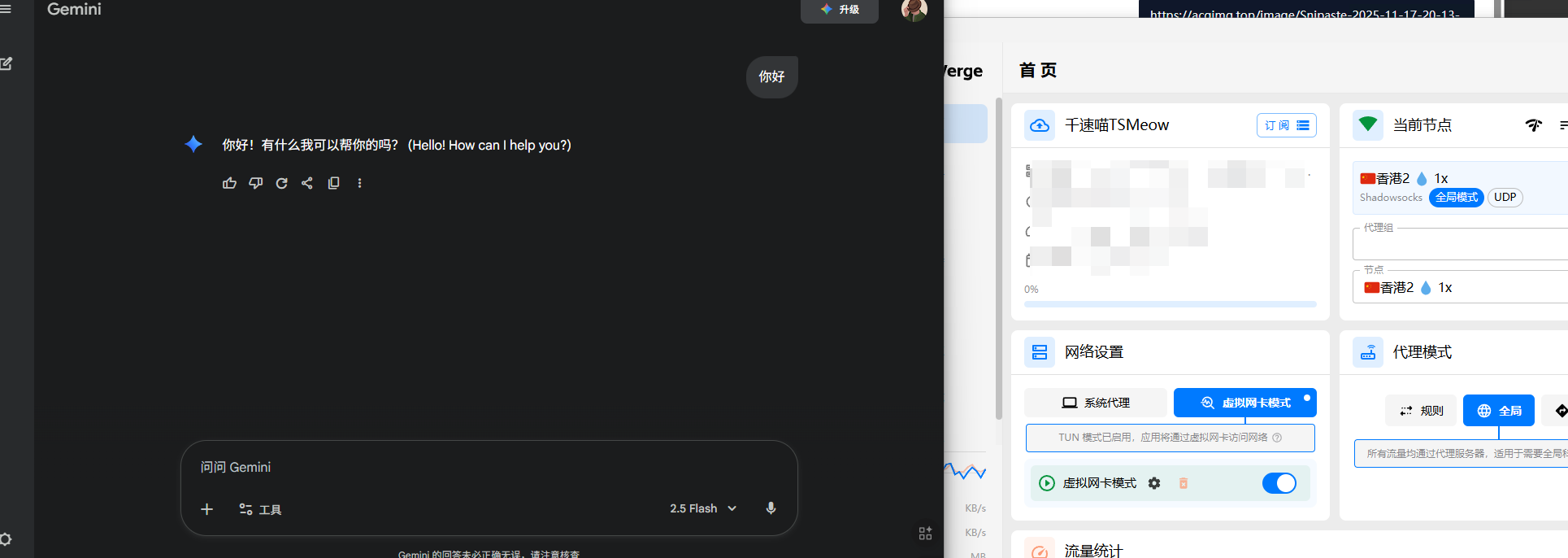Click the microphone icon in the prompt box
The width and height of the screenshot is (1568, 558).
pos(771,508)
